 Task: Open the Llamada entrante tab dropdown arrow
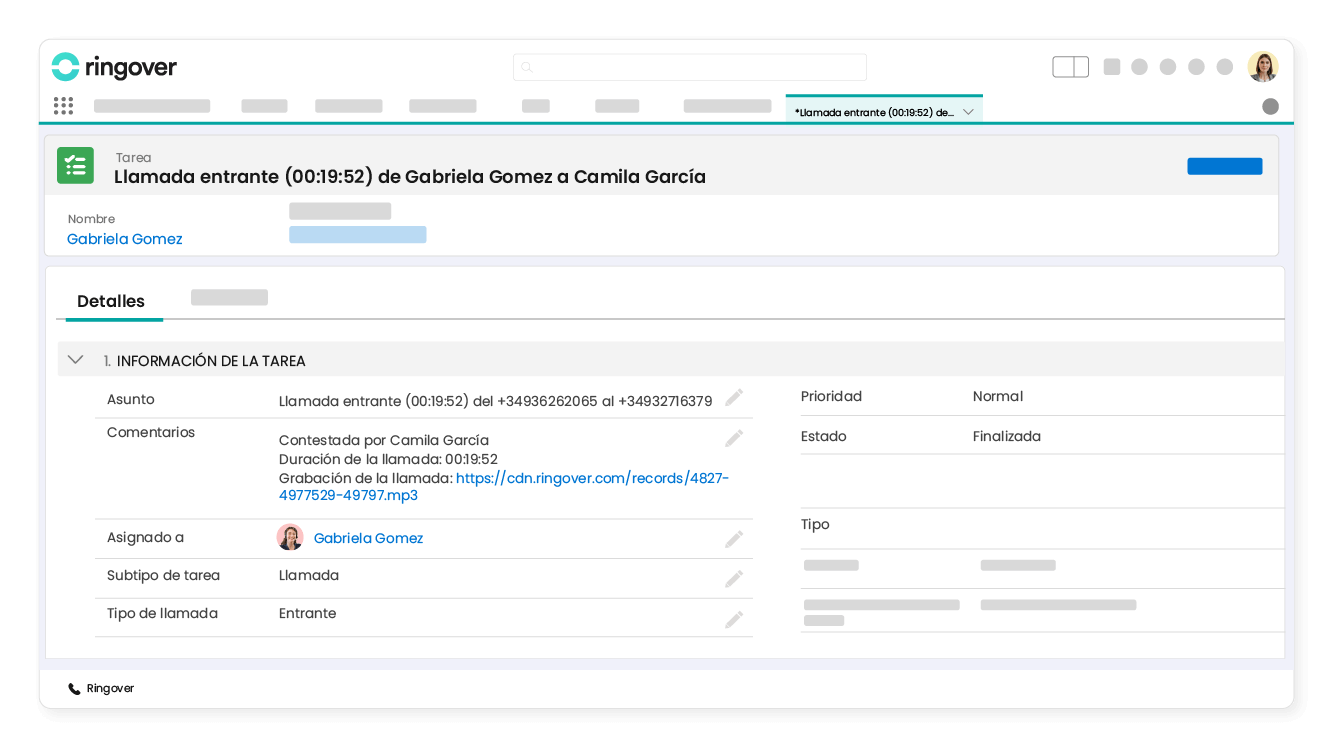[x=968, y=113]
